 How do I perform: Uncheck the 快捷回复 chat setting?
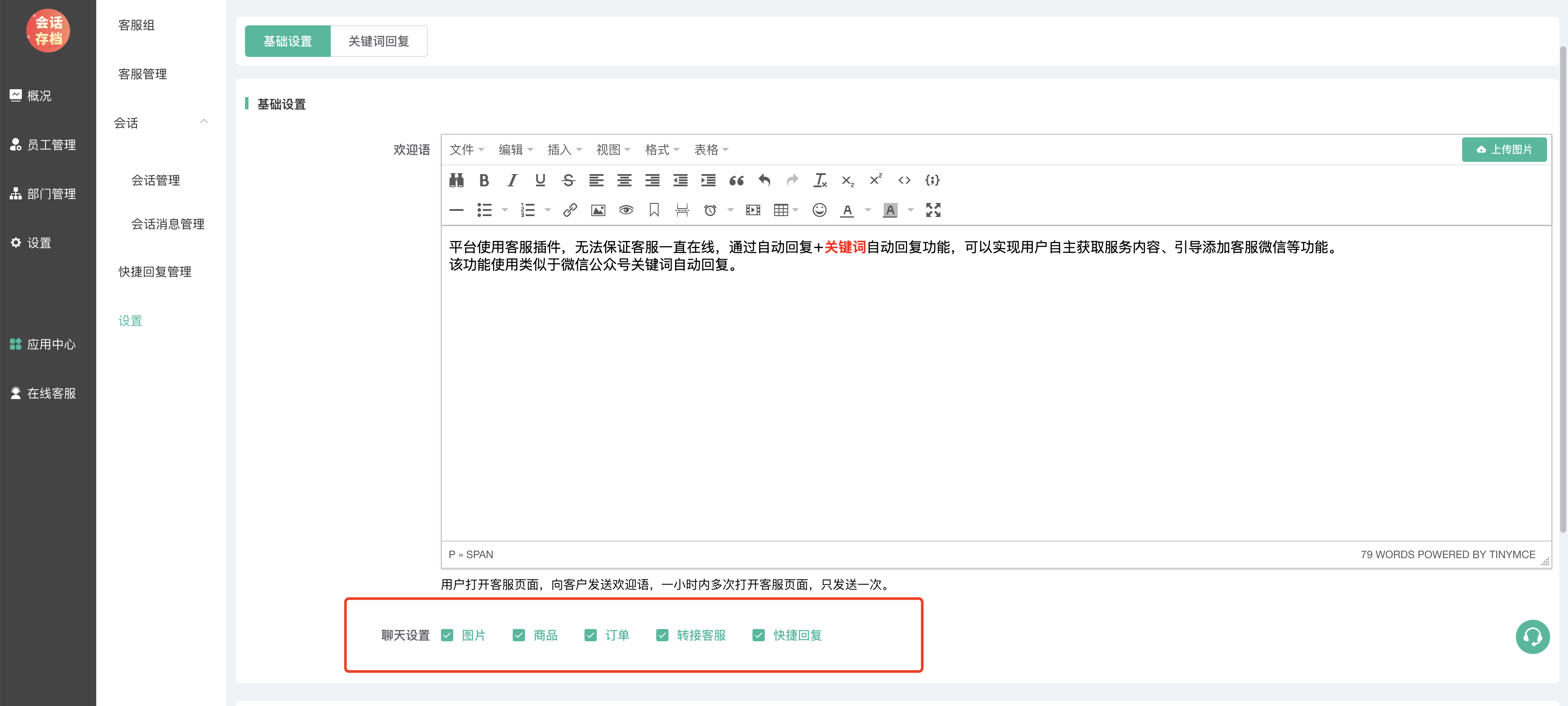[x=759, y=636]
